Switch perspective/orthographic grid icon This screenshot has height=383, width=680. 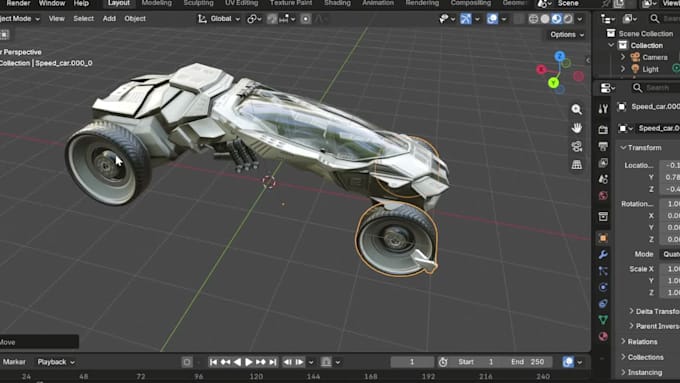point(576,165)
